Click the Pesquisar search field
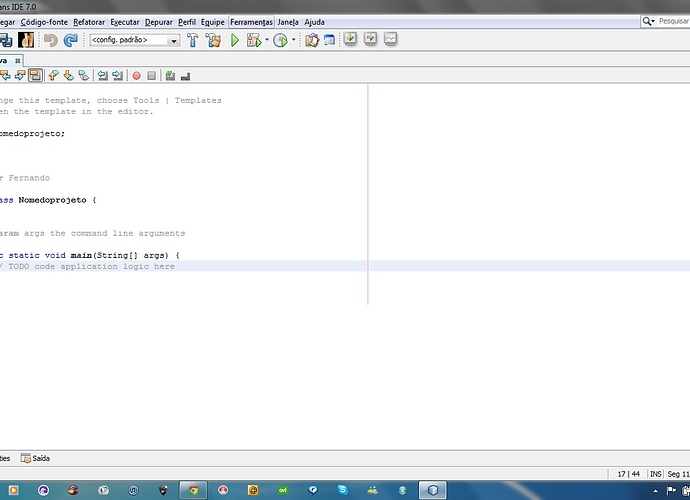This screenshot has width=690, height=500. pyautogui.click(x=673, y=21)
